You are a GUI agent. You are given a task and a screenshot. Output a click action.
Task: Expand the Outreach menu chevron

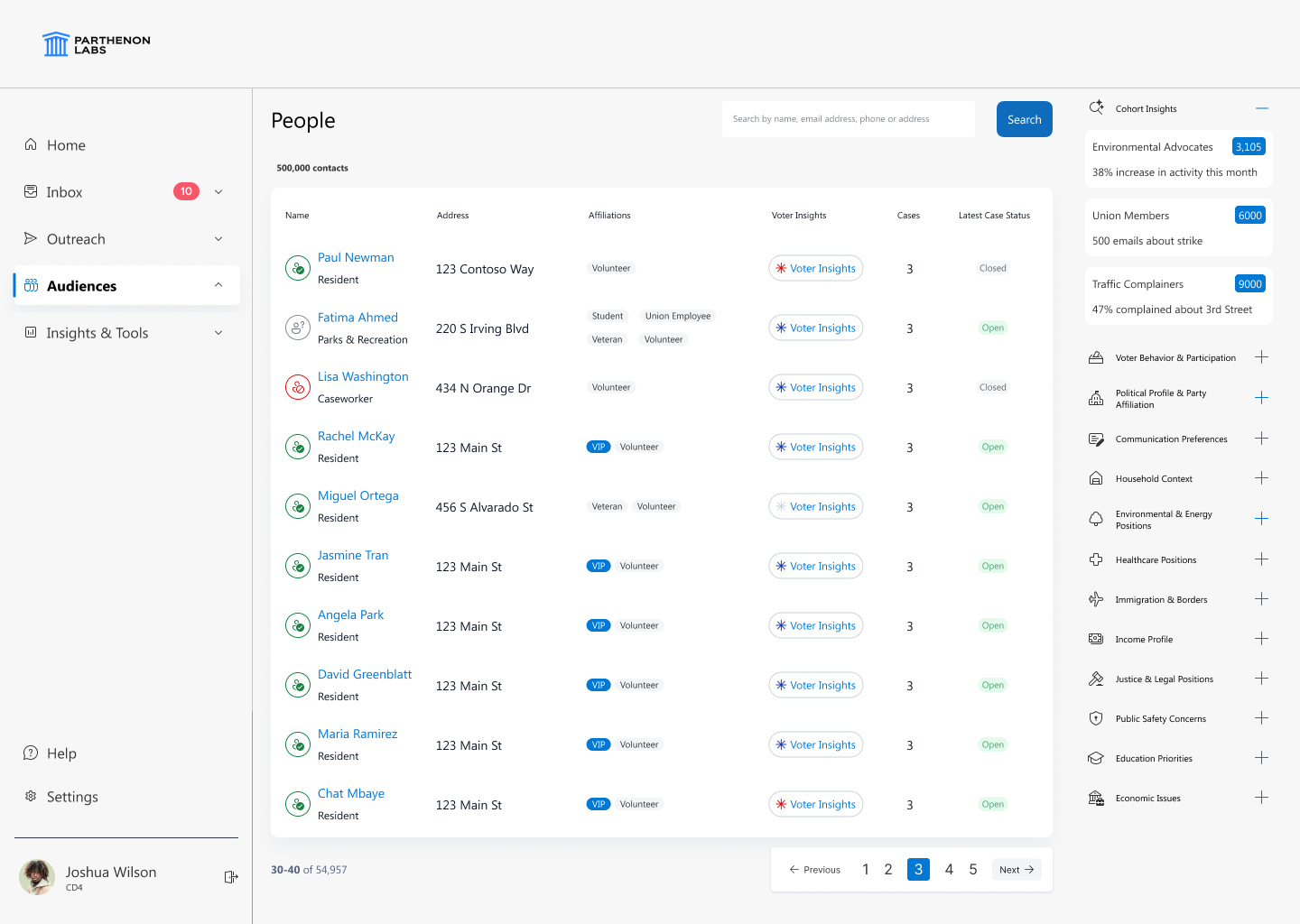218,238
